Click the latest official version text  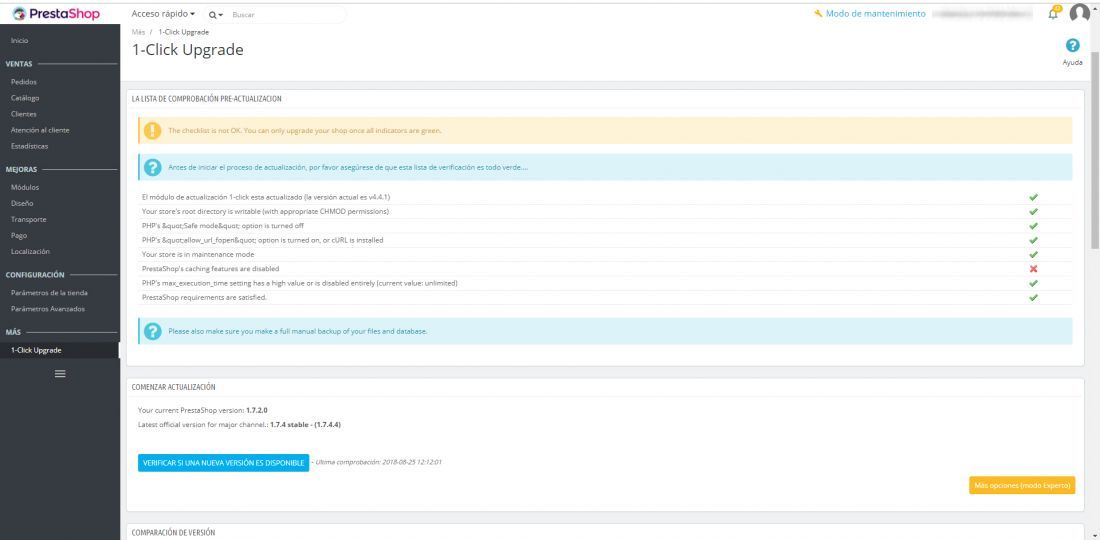click(x=239, y=424)
